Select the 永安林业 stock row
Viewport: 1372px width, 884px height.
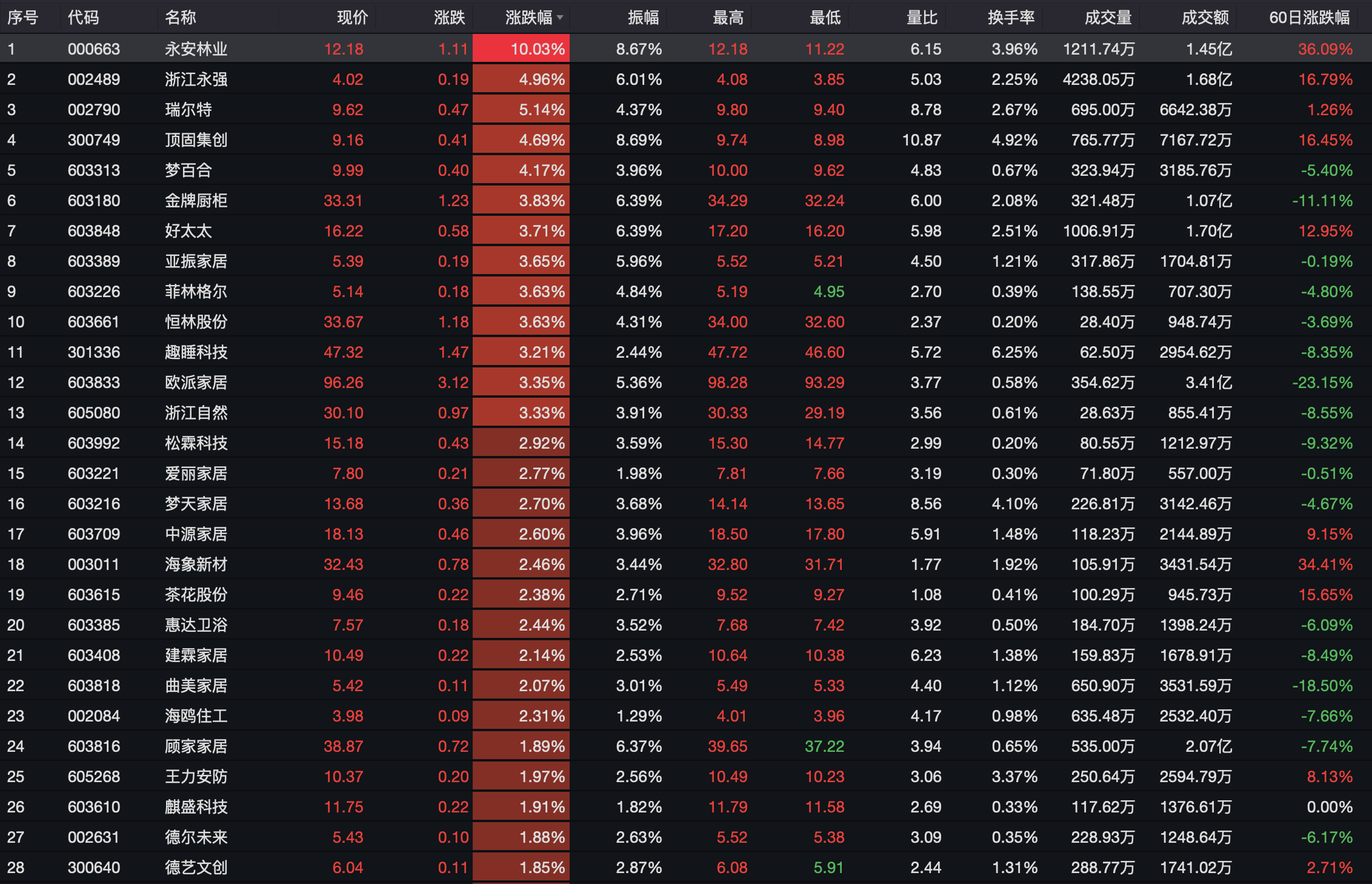tap(196, 49)
